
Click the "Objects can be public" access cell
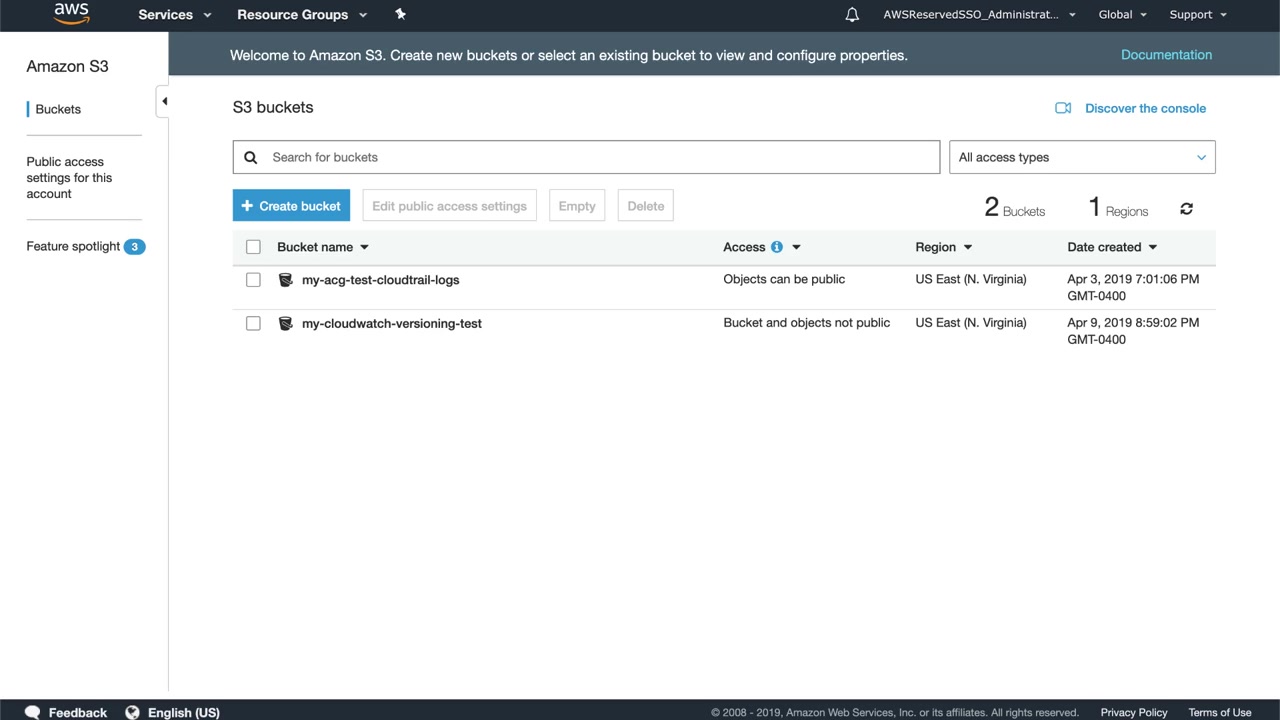[x=784, y=279]
